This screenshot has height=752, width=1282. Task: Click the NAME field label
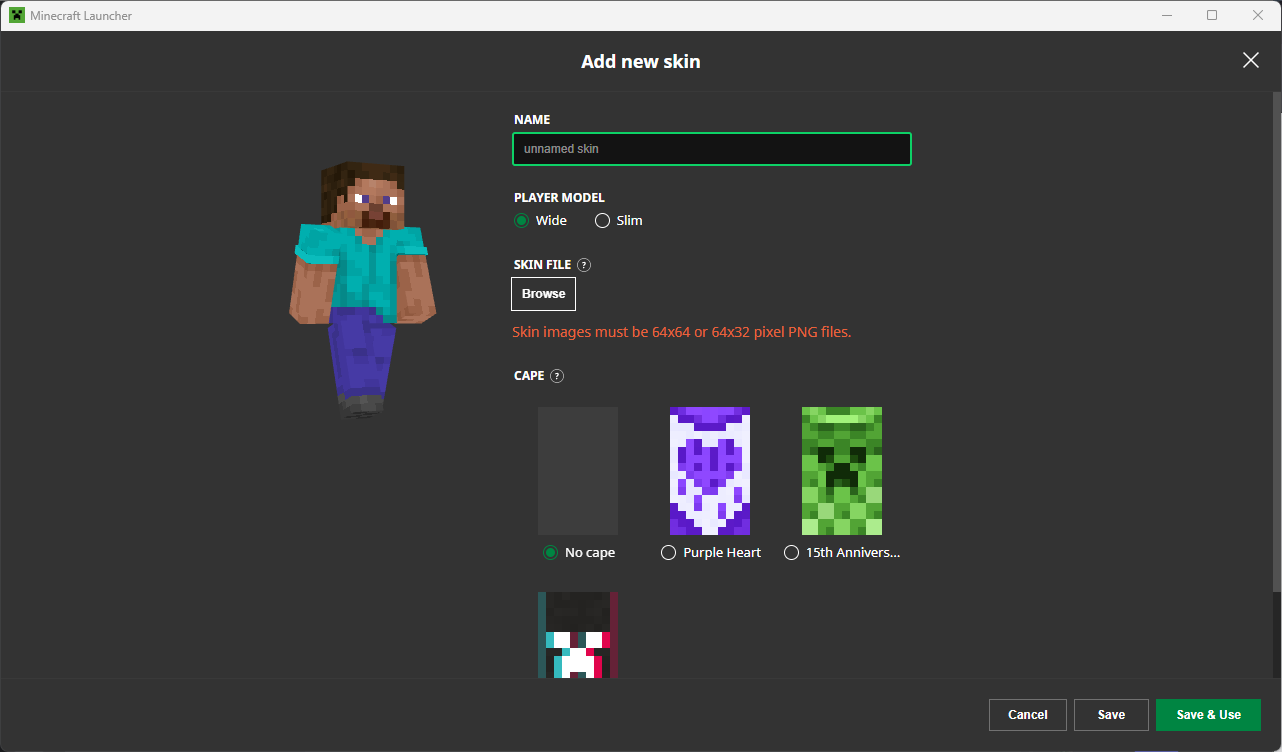532,120
